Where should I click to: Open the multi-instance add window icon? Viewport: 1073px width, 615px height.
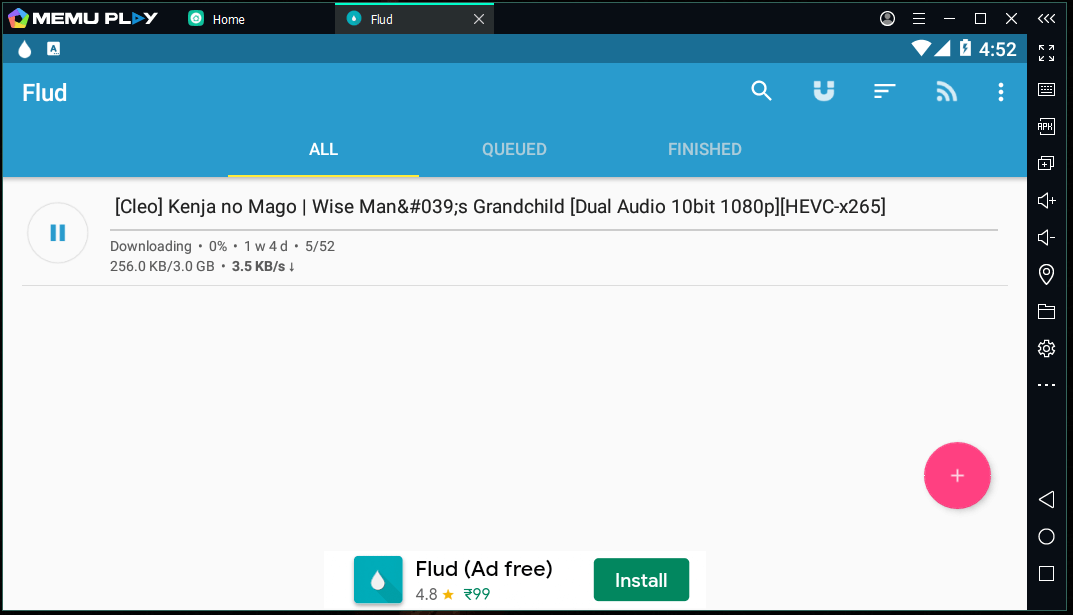[x=1046, y=163]
